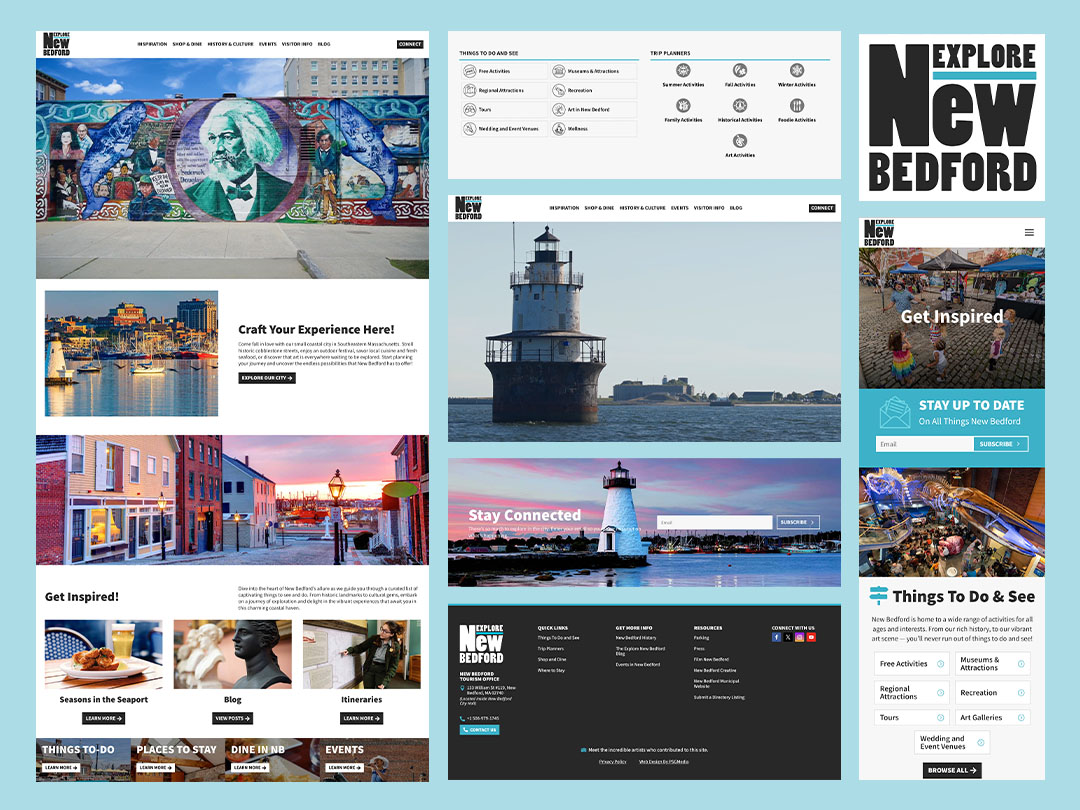The width and height of the screenshot is (1080, 810).
Task: Click Subscribe in the Stay Connected banner
Action: [798, 522]
